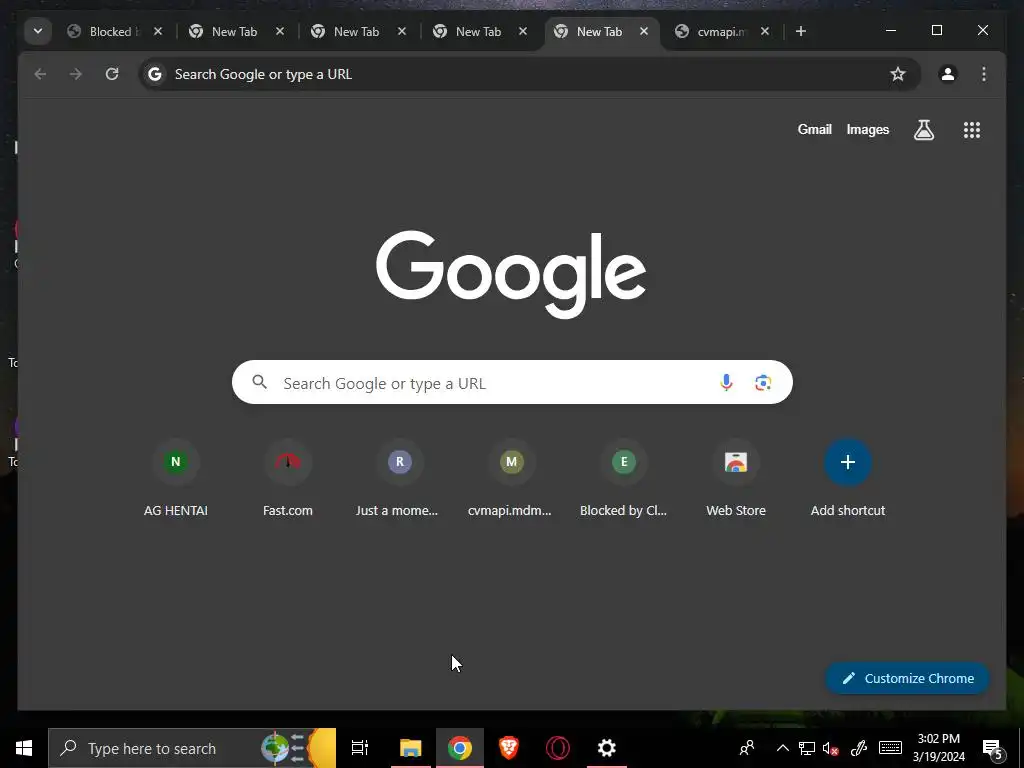Open Settings gear on the taskbar
The width and height of the screenshot is (1024, 768).
pyautogui.click(x=607, y=748)
